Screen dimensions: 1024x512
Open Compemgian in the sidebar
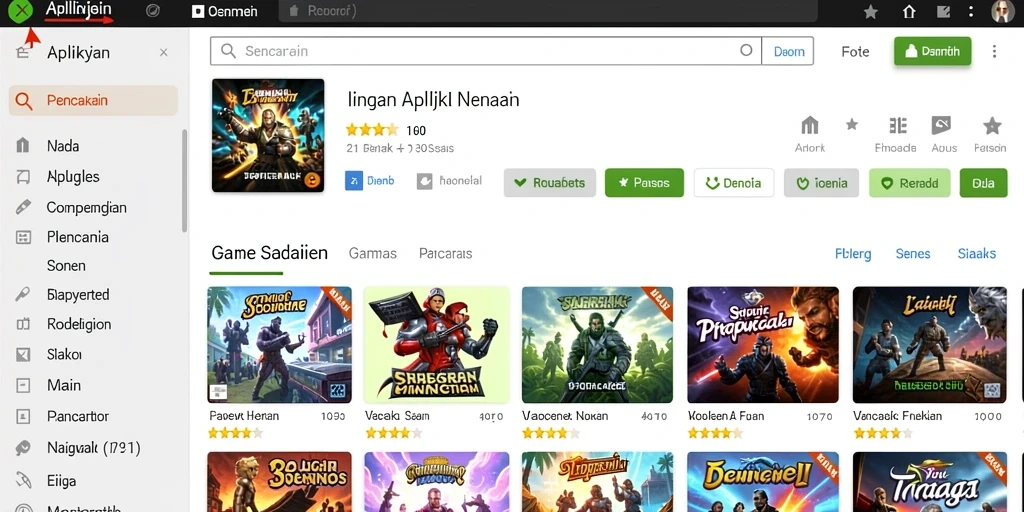(87, 208)
